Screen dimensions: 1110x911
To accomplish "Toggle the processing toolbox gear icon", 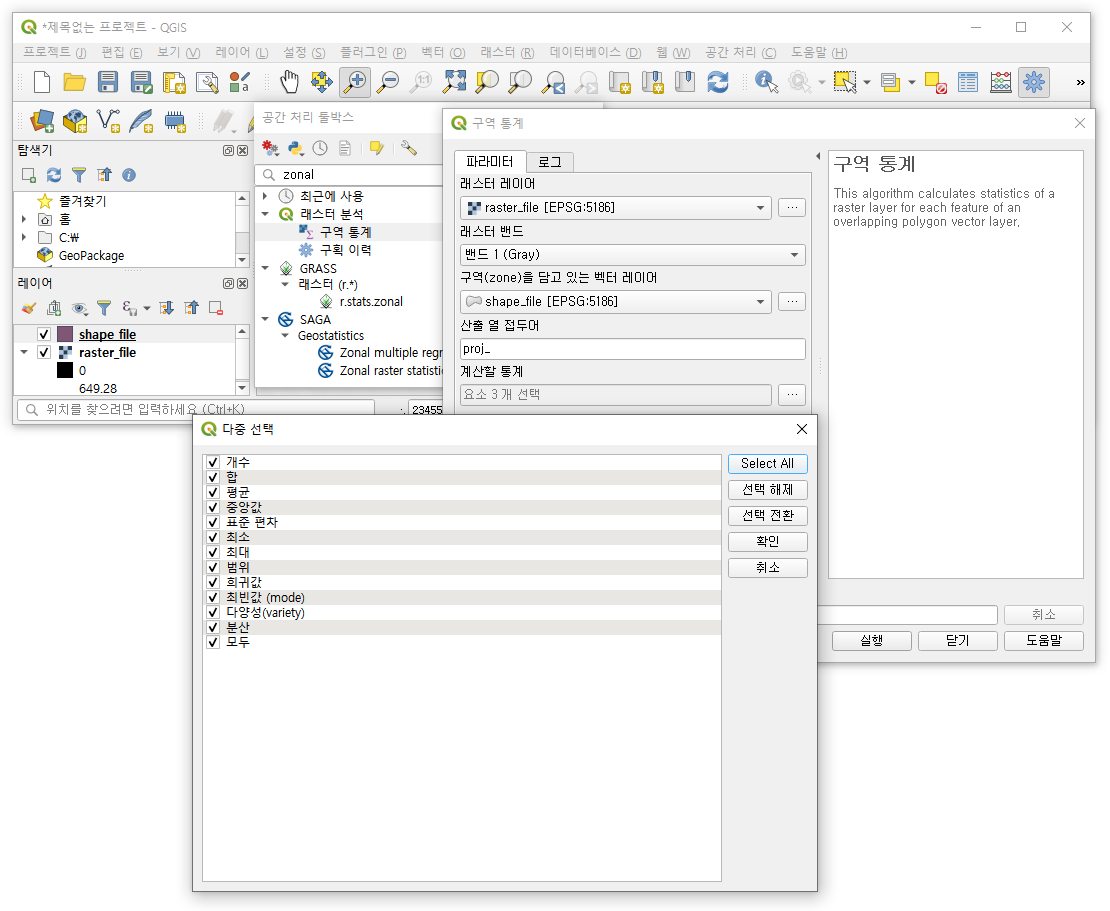I will click(x=1034, y=82).
